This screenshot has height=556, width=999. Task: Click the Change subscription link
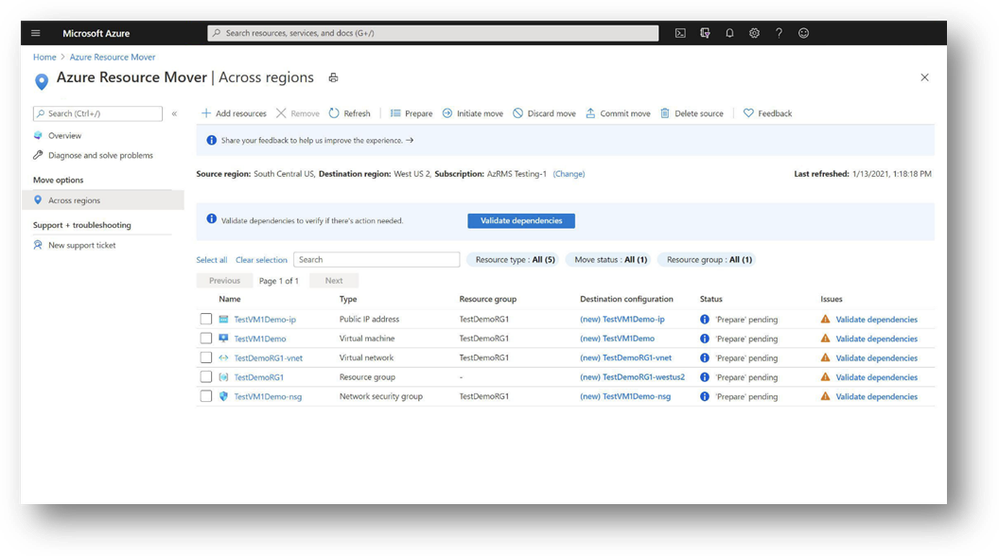pos(569,174)
